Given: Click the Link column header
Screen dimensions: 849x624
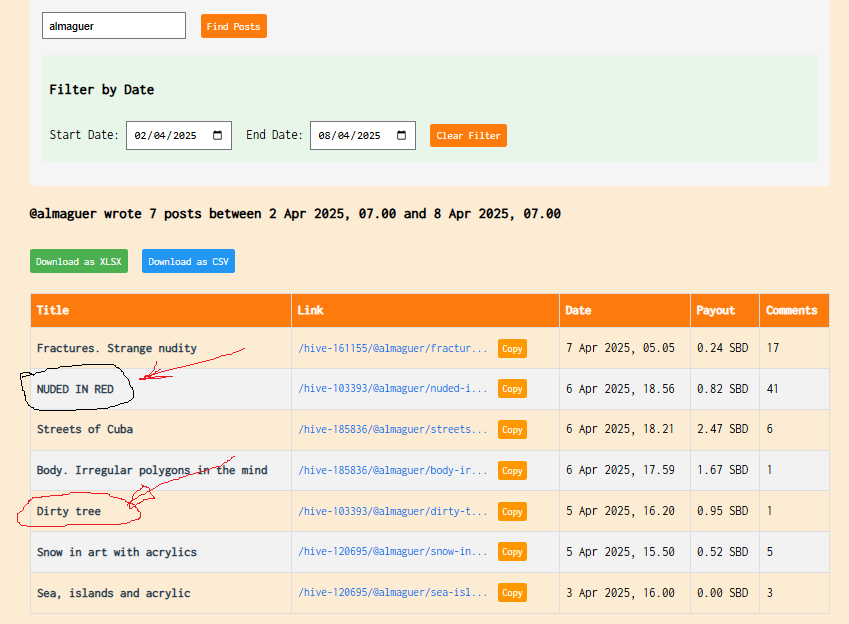Looking at the screenshot, I should coord(425,310).
